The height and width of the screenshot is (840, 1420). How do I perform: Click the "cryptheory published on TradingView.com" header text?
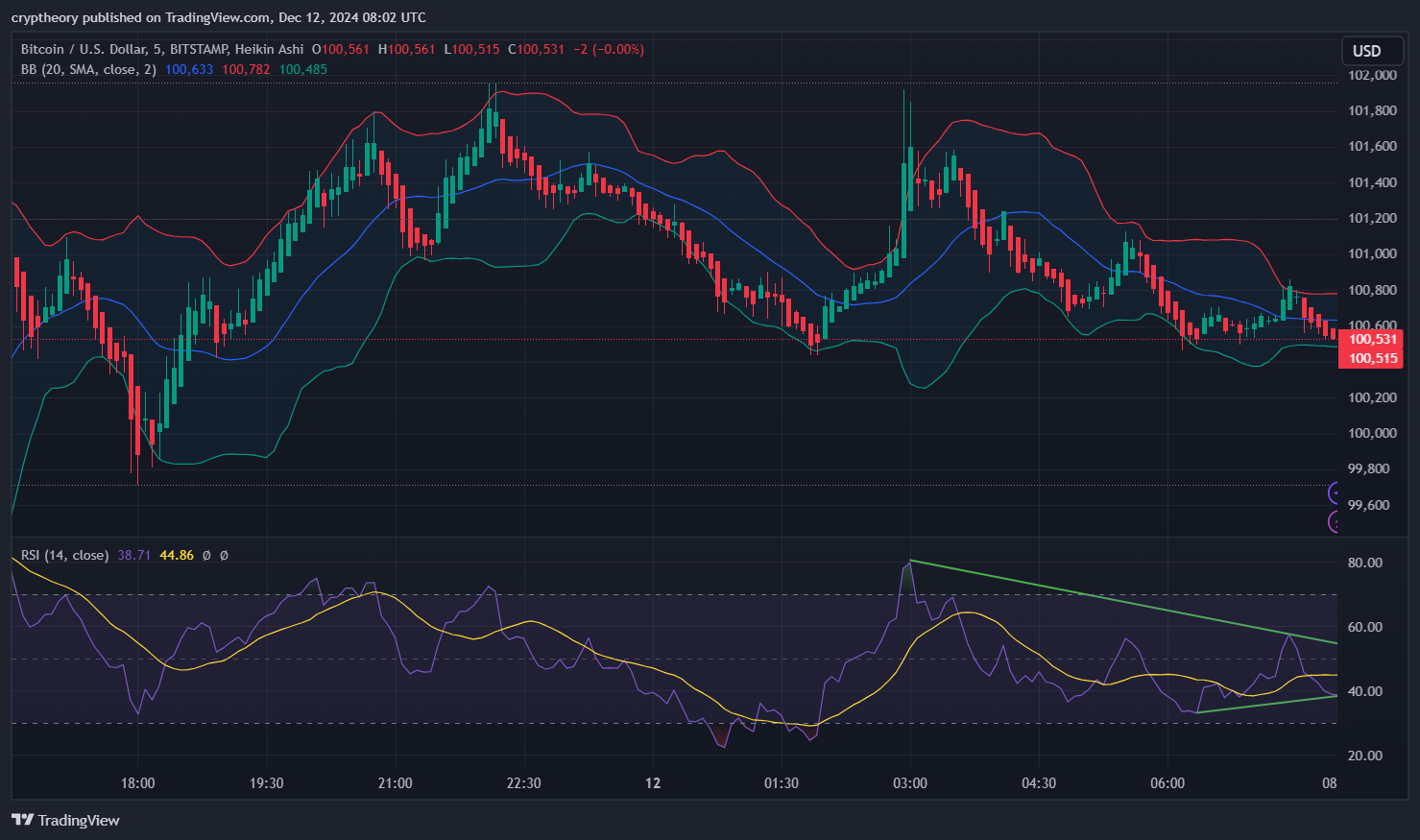pos(140,17)
